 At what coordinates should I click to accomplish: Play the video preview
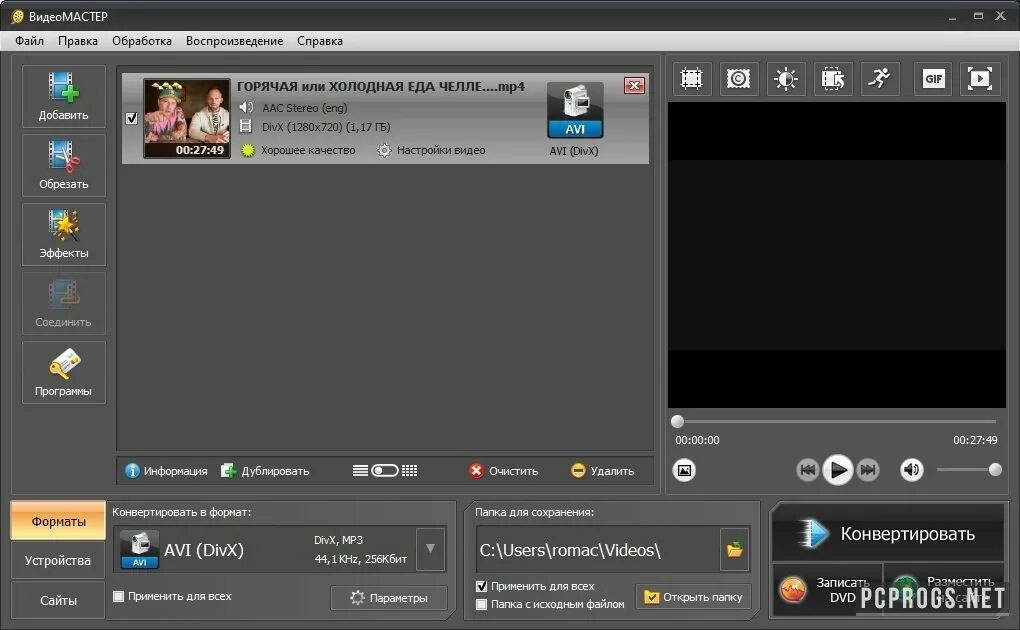(838, 469)
